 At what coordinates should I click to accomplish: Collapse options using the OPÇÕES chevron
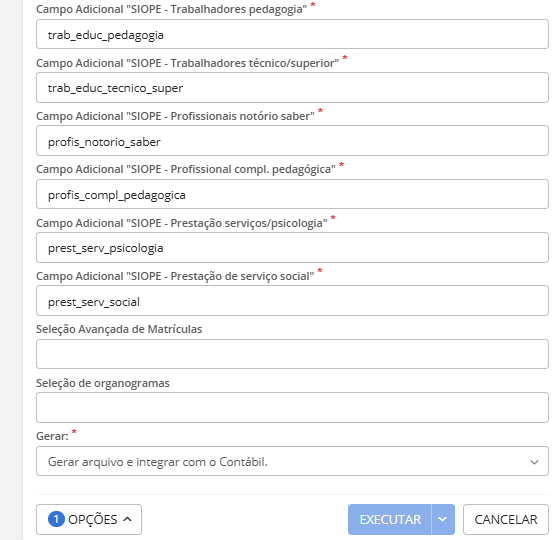(127, 519)
